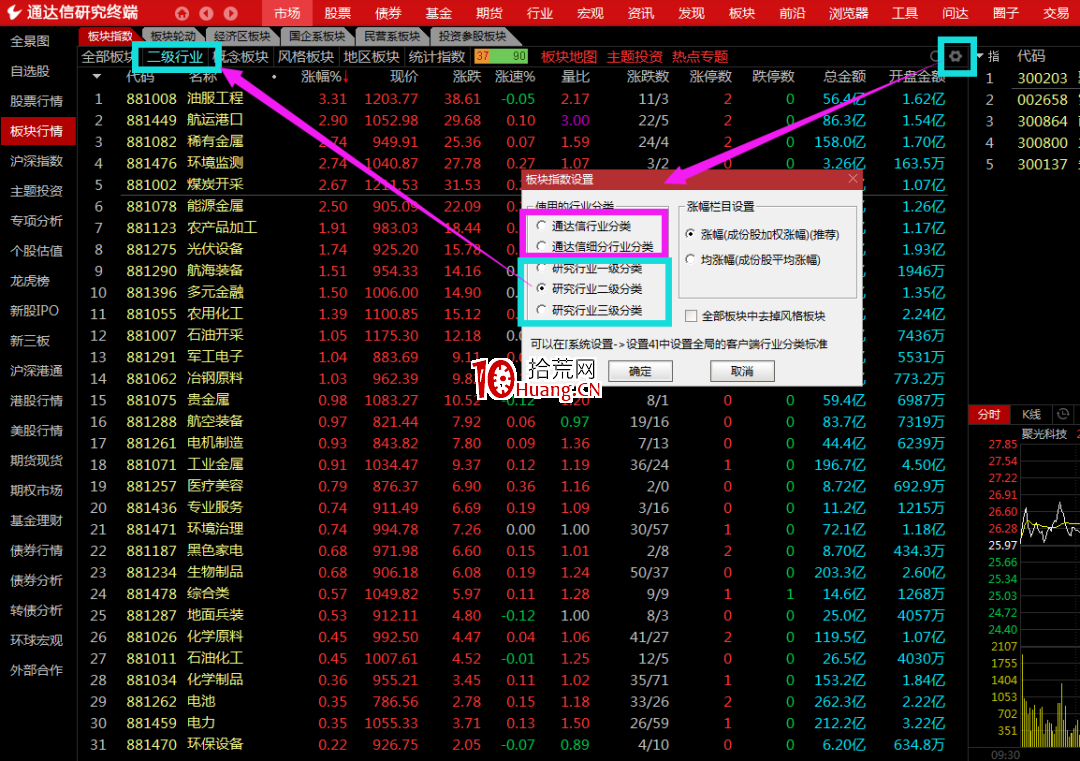Select the 地区板块 sub-tab
The image size is (1080, 761).
[371, 56]
